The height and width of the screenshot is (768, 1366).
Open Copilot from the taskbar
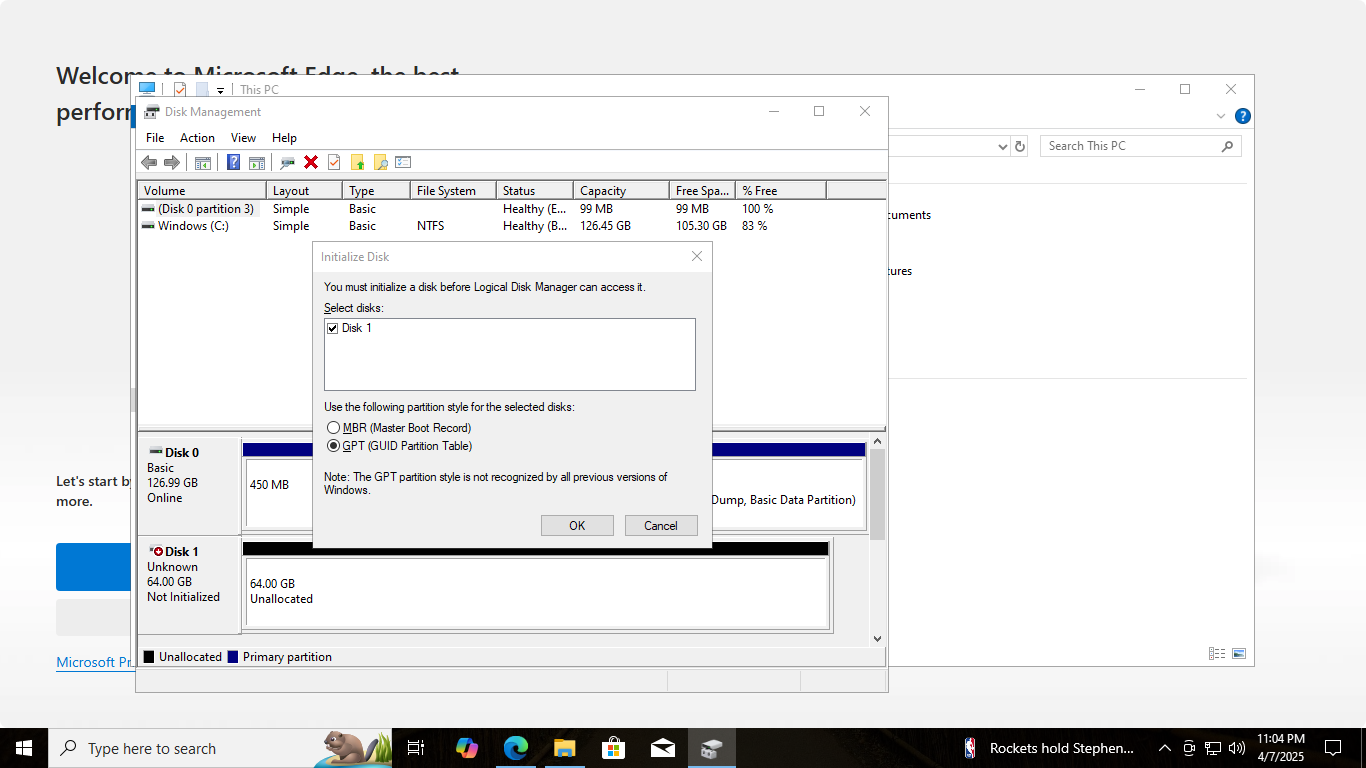coord(466,748)
